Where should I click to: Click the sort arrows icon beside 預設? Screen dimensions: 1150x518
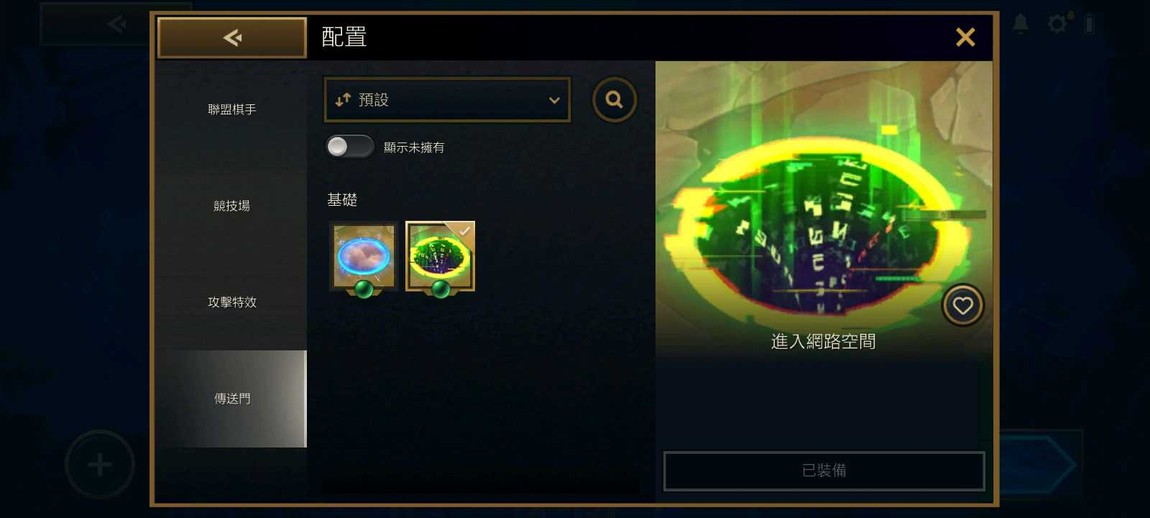tap(343, 101)
